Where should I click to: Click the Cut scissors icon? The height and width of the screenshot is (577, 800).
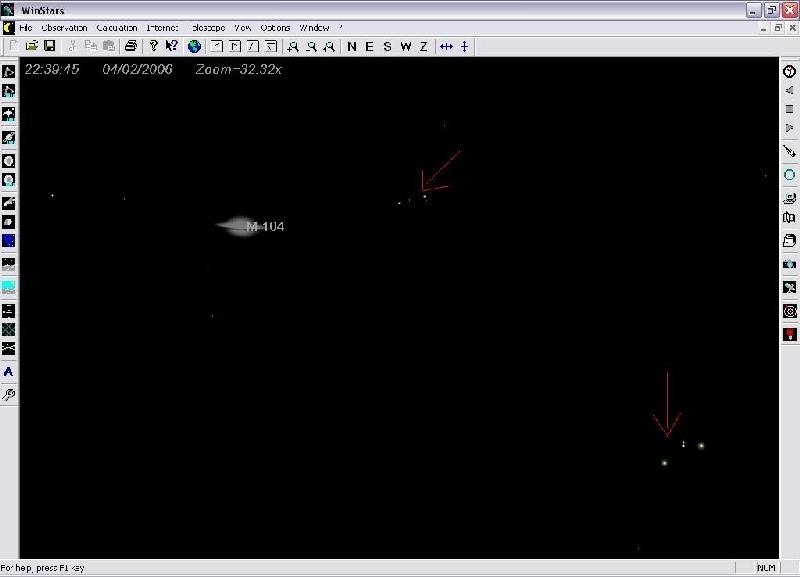click(72, 46)
